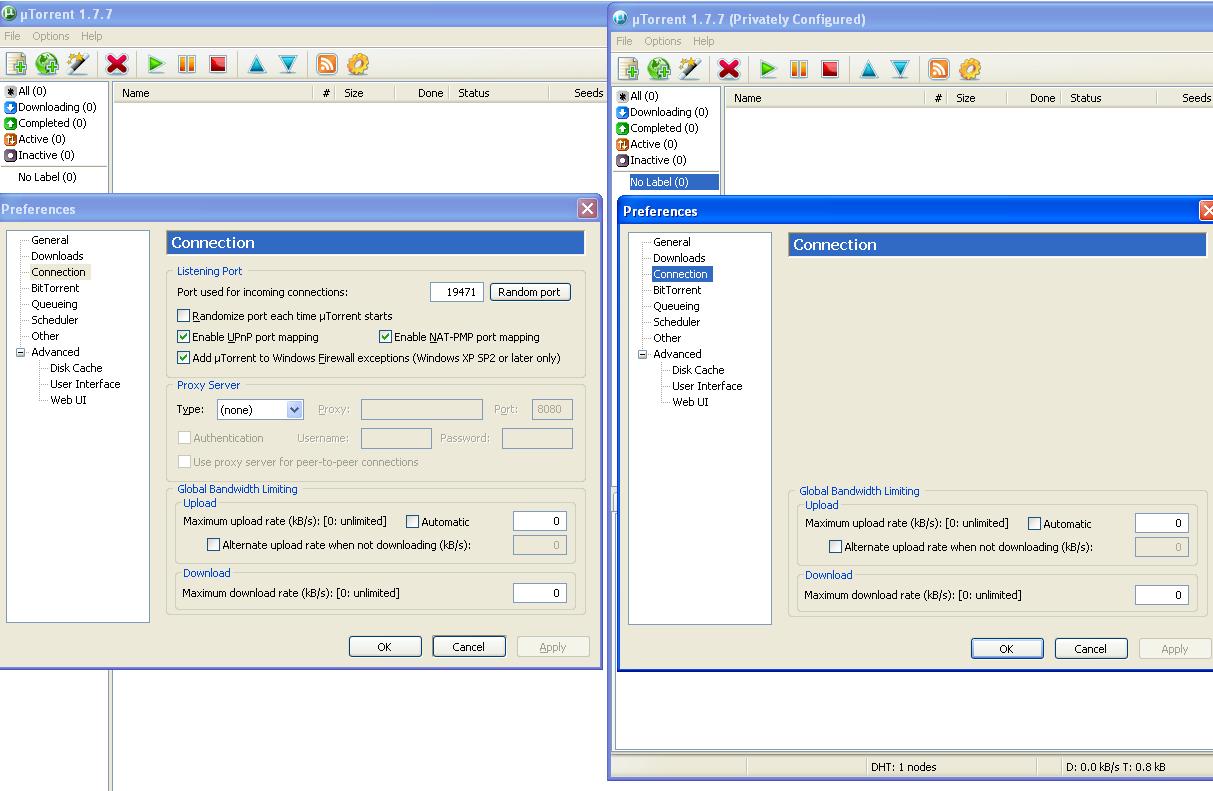Select BitTorrent in left Preferences tree

pos(55,288)
